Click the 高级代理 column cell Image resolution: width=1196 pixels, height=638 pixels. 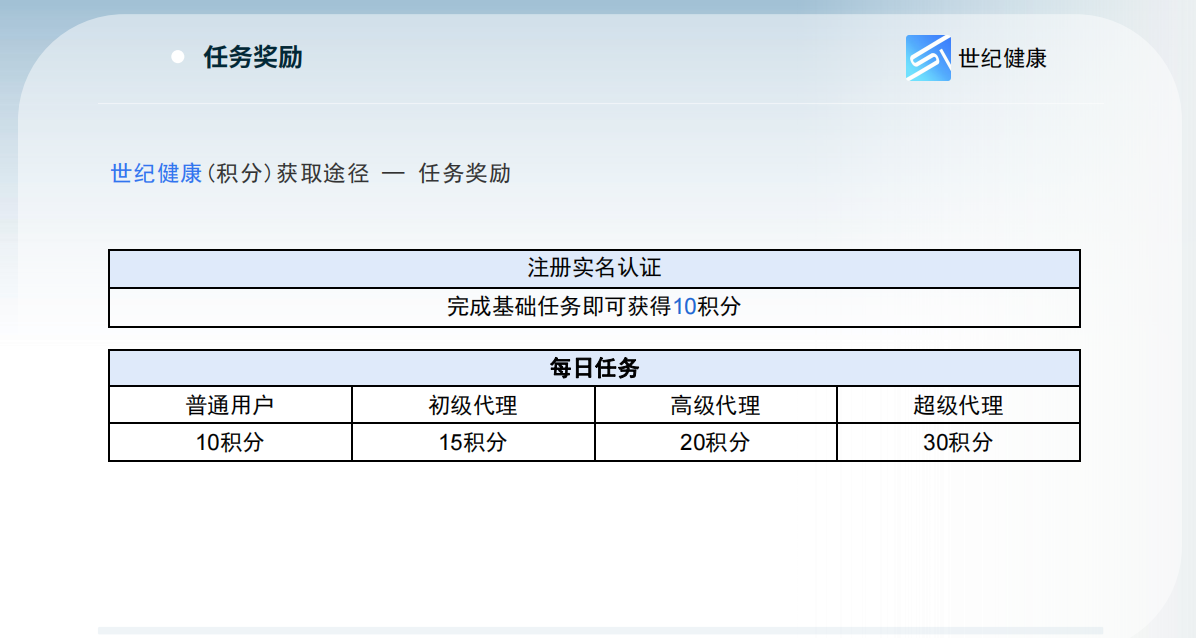715,405
